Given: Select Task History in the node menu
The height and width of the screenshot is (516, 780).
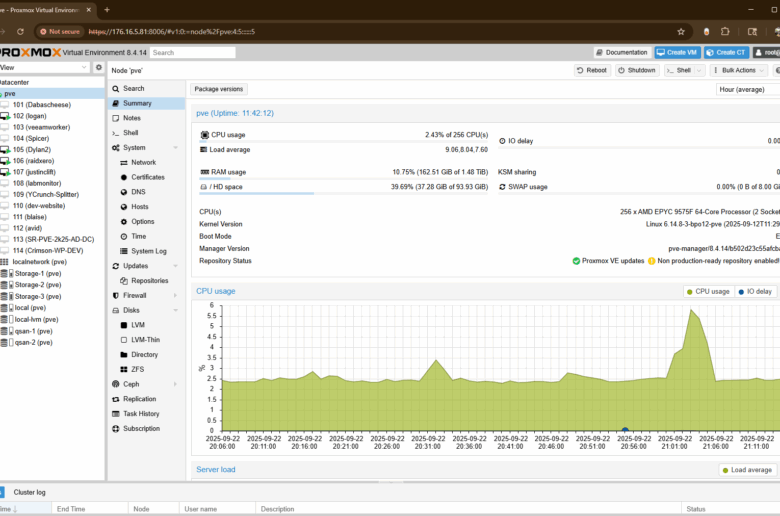Looking at the screenshot, I should tap(141, 413).
